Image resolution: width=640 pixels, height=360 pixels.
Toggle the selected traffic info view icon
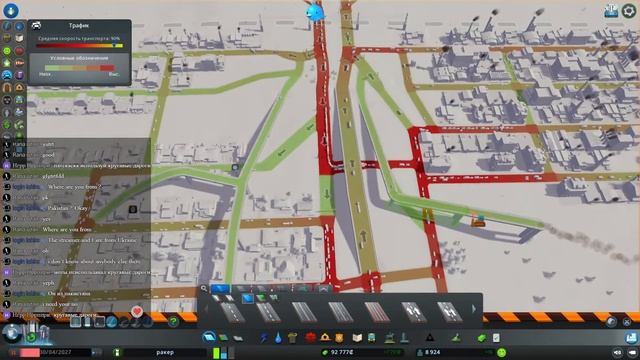tap(7, 75)
